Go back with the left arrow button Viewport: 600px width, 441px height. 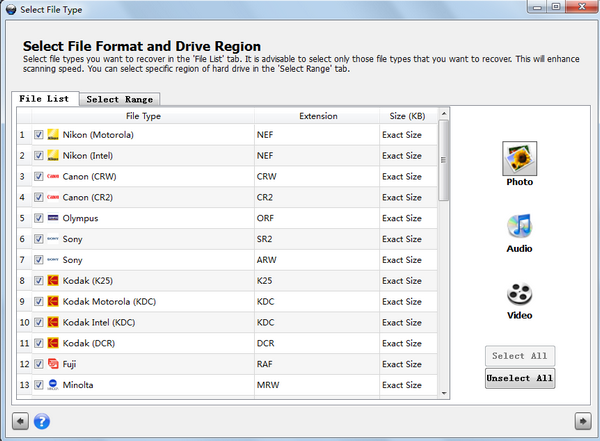point(20,421)
